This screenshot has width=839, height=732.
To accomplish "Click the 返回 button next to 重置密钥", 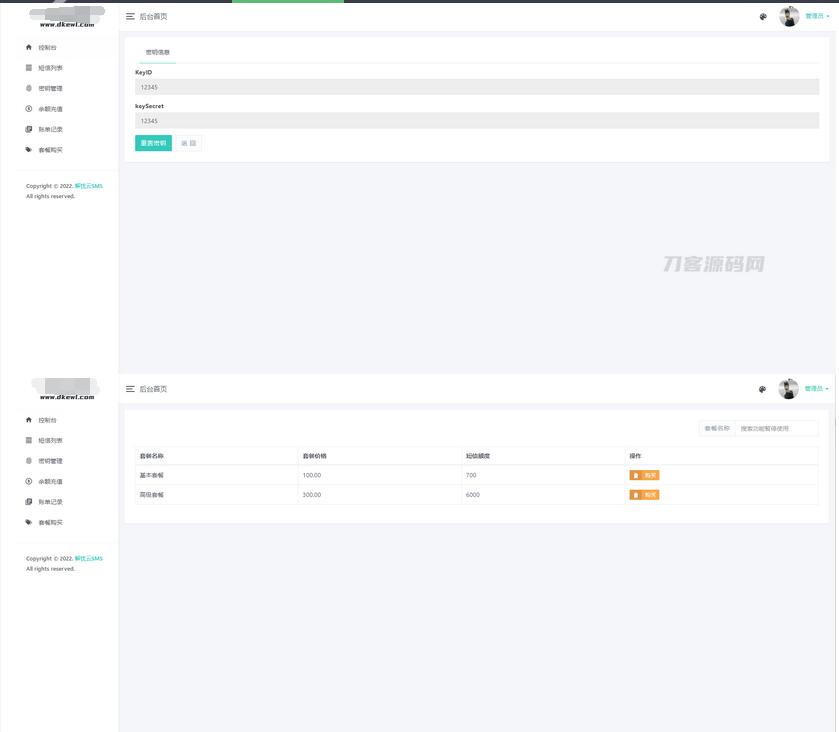I will [188, 143].
